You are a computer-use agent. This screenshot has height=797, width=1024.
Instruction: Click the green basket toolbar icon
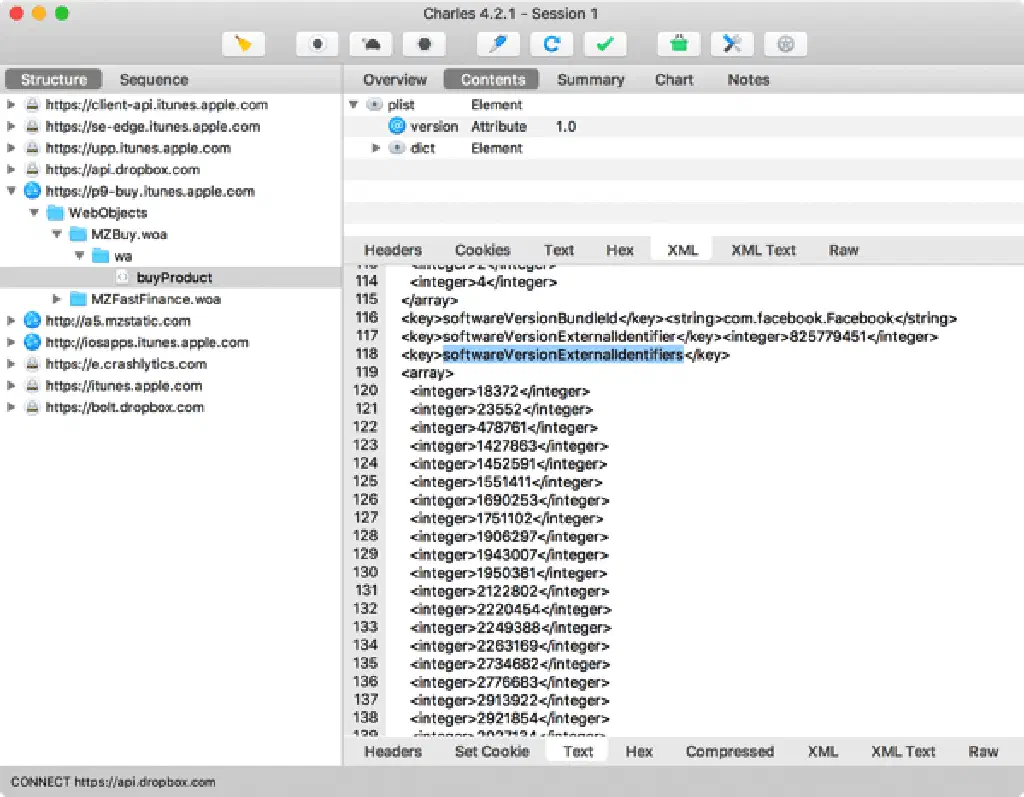(x=678, y=44)
